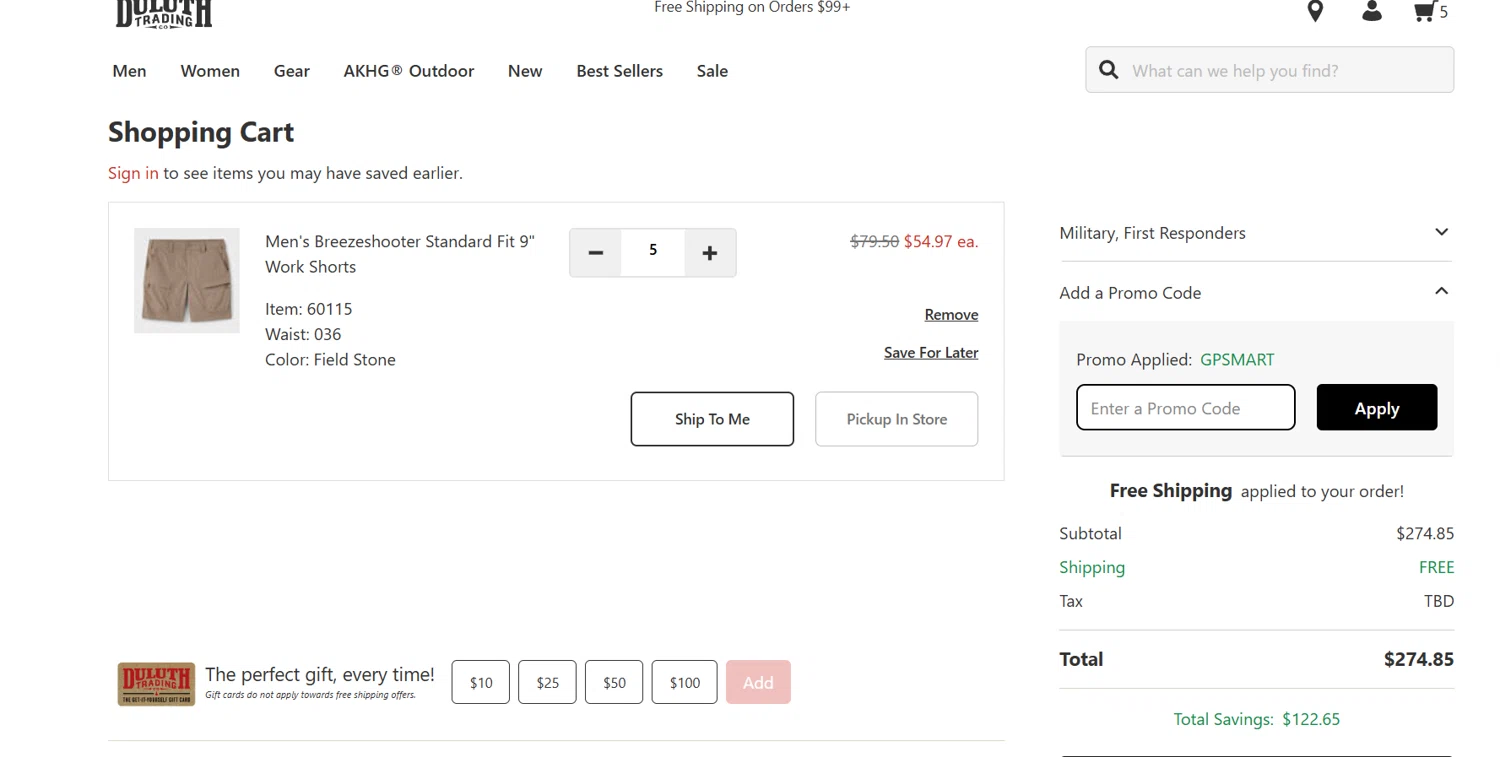Increase quantity with plus button

click(710, 253)
